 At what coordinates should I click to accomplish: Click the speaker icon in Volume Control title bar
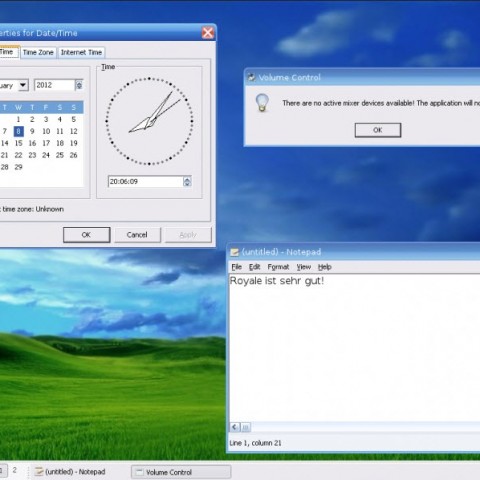point(251,77)
